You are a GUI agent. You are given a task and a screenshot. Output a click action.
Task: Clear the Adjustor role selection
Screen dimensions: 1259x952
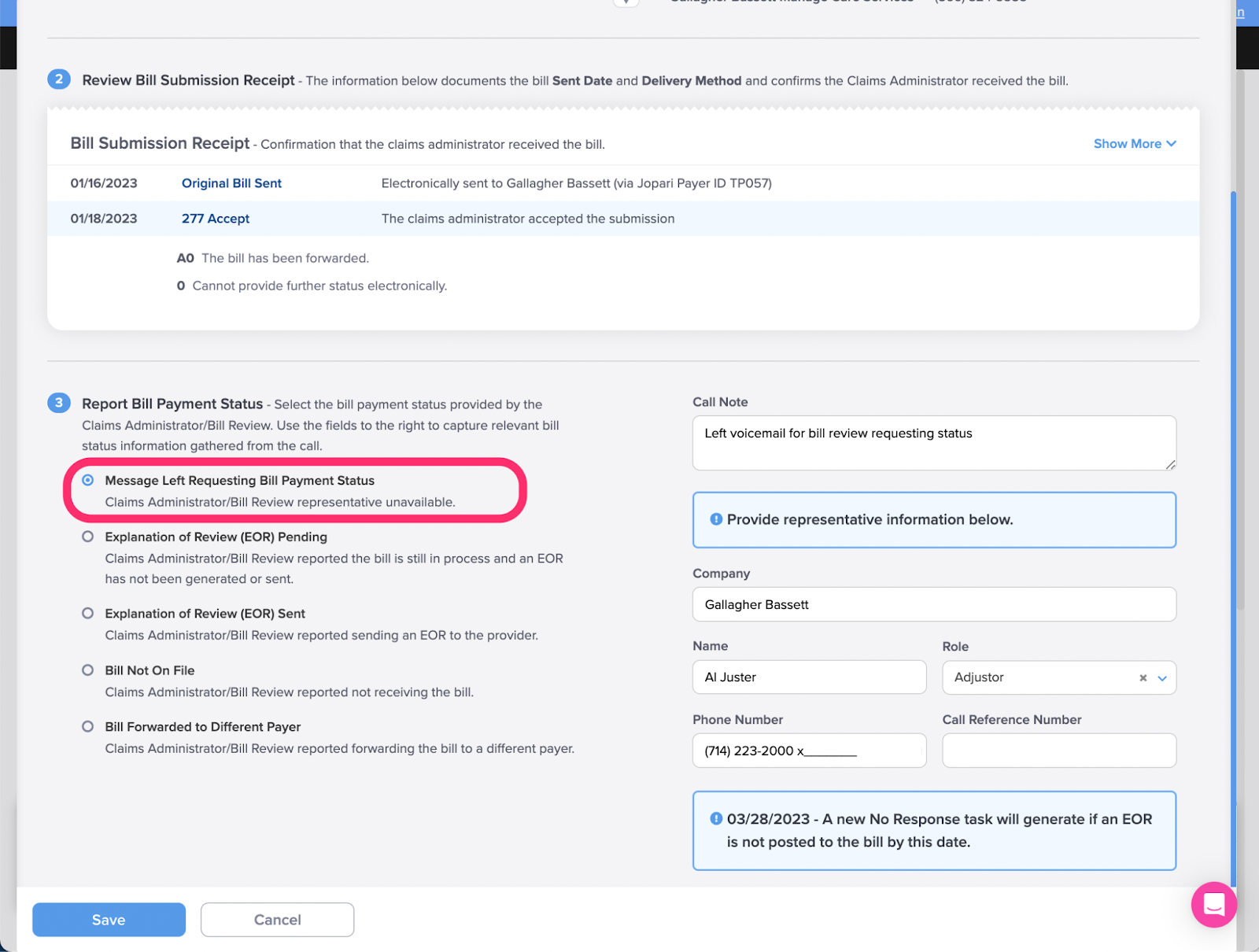click(1143, 677)
